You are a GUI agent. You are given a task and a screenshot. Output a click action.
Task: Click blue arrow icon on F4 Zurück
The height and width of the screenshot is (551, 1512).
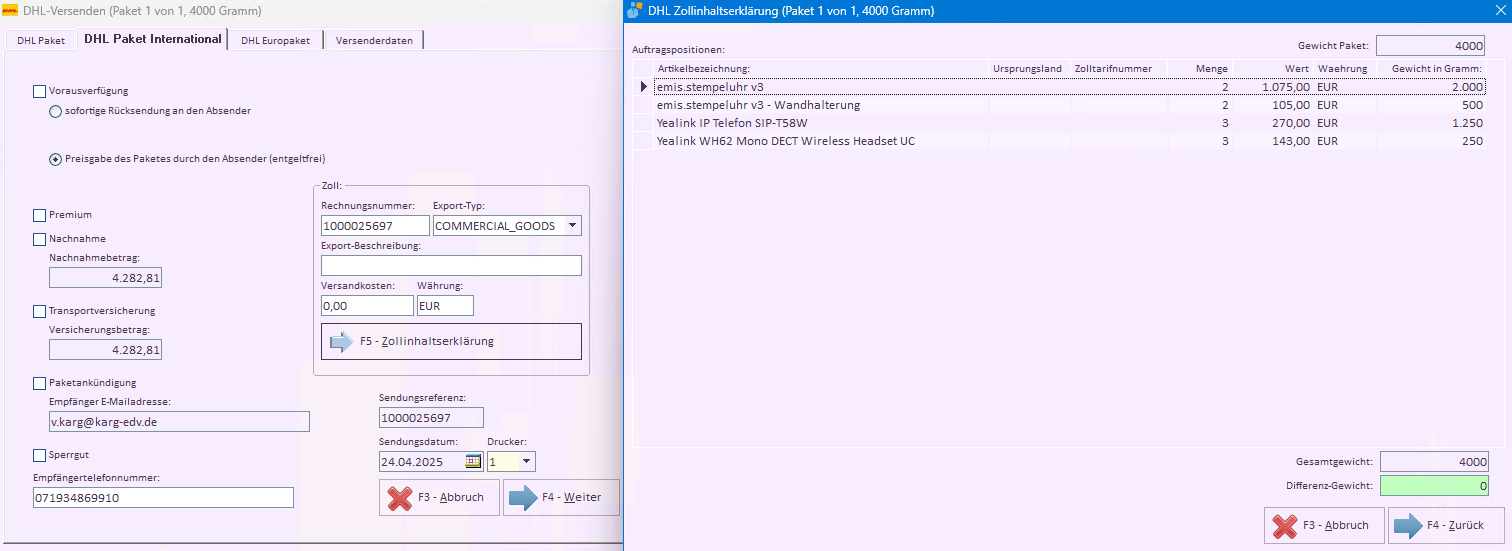[1409, 525]
